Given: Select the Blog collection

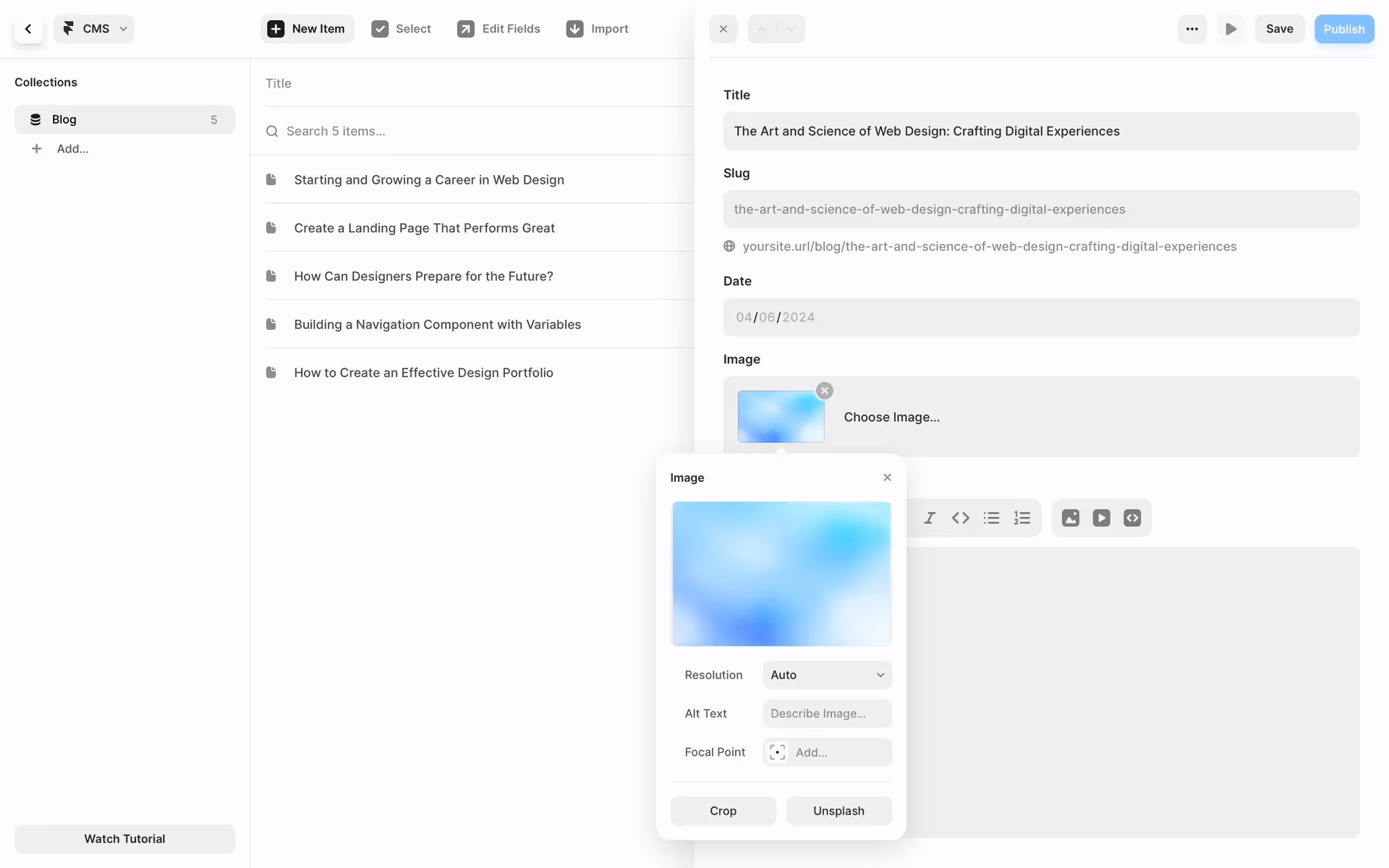Looking at the screenshot, I should [124, 119].
